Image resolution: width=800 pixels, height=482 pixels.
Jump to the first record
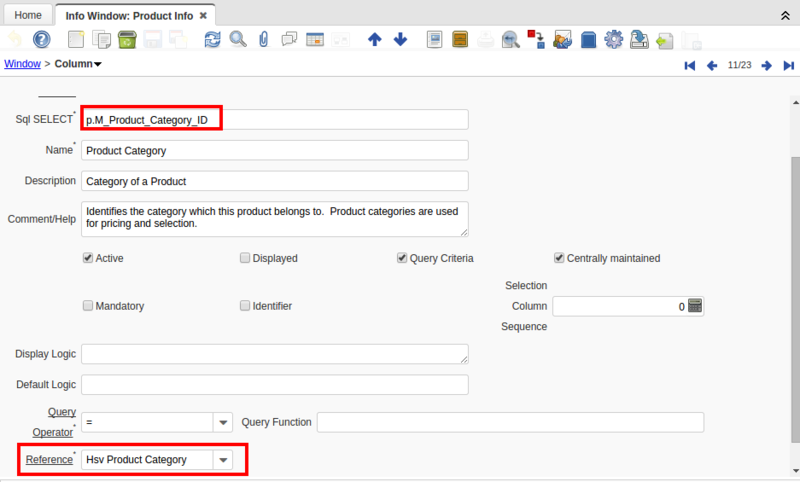click(689, 65)
